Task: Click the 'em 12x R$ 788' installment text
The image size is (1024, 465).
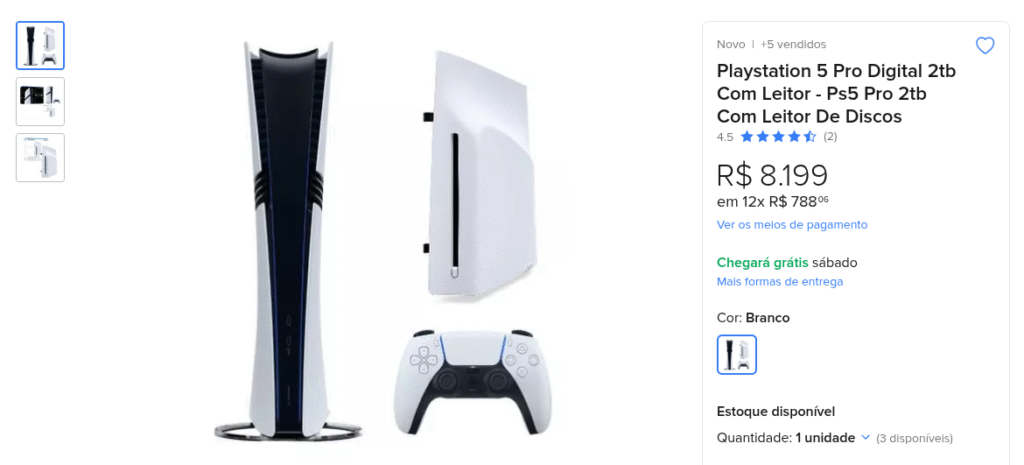Action: pos(773,202)
